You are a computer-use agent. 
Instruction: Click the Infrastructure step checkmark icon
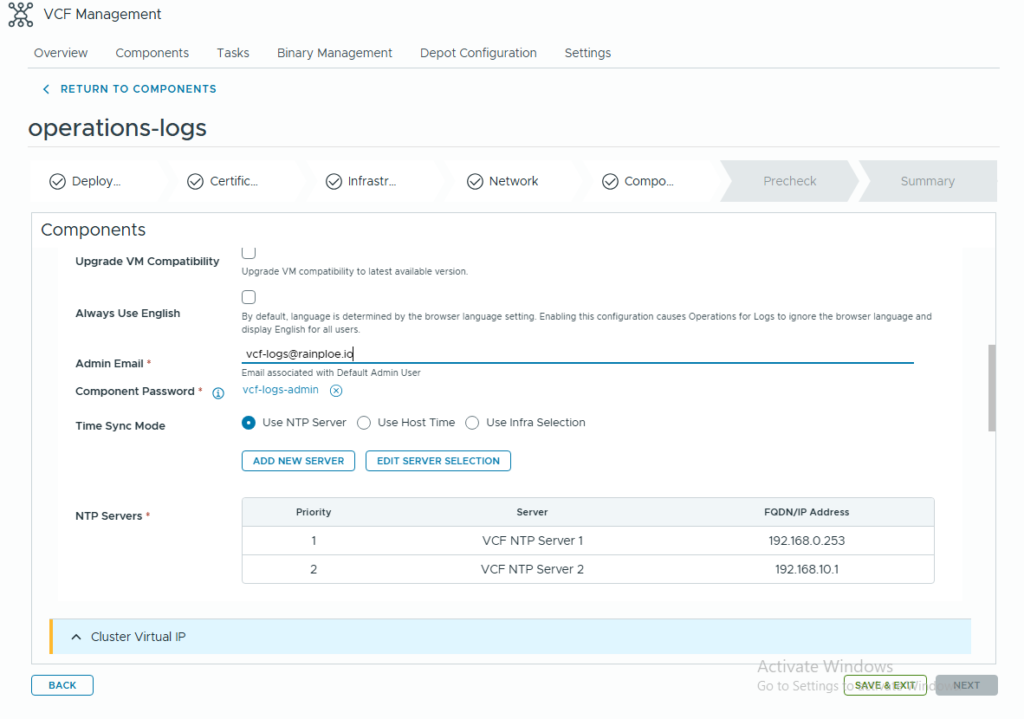[333, 181]
